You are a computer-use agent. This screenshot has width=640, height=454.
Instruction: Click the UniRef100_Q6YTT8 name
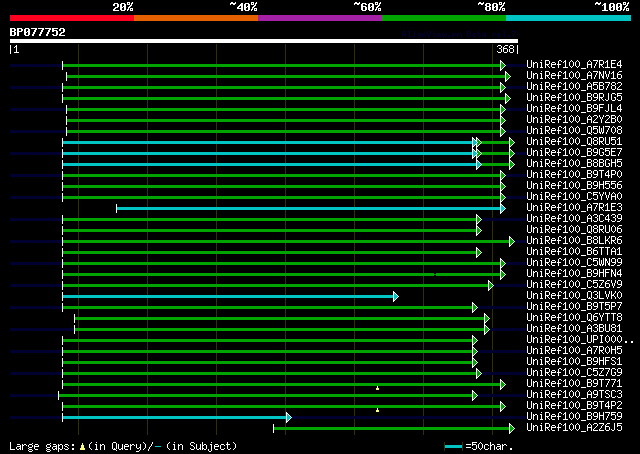click(x=574, y=318)
